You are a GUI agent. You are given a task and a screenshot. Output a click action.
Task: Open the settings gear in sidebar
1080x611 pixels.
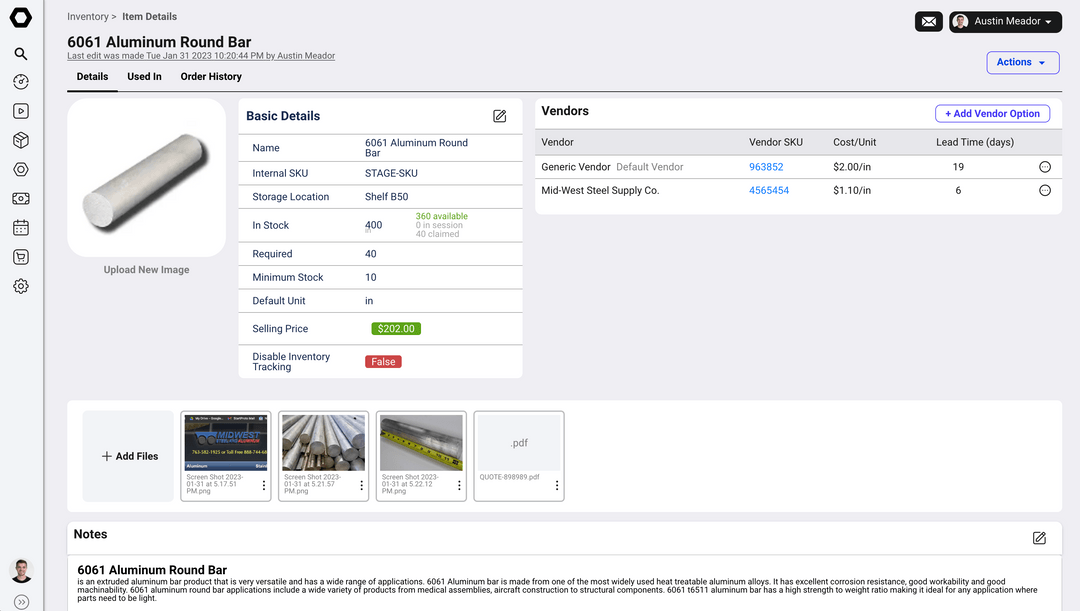(x=21, y=286)
